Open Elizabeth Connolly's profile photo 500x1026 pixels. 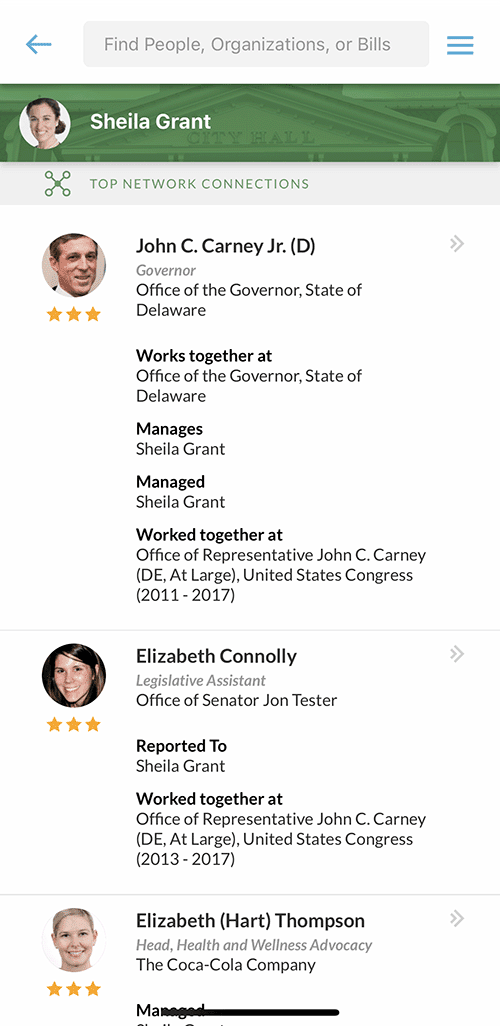74,675
